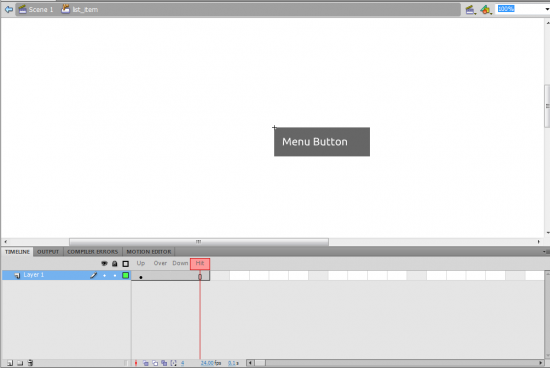Click the Center Frame red marker icon
Image resolution: width=550 pixels, height=368 pixels.
[136, 363]
